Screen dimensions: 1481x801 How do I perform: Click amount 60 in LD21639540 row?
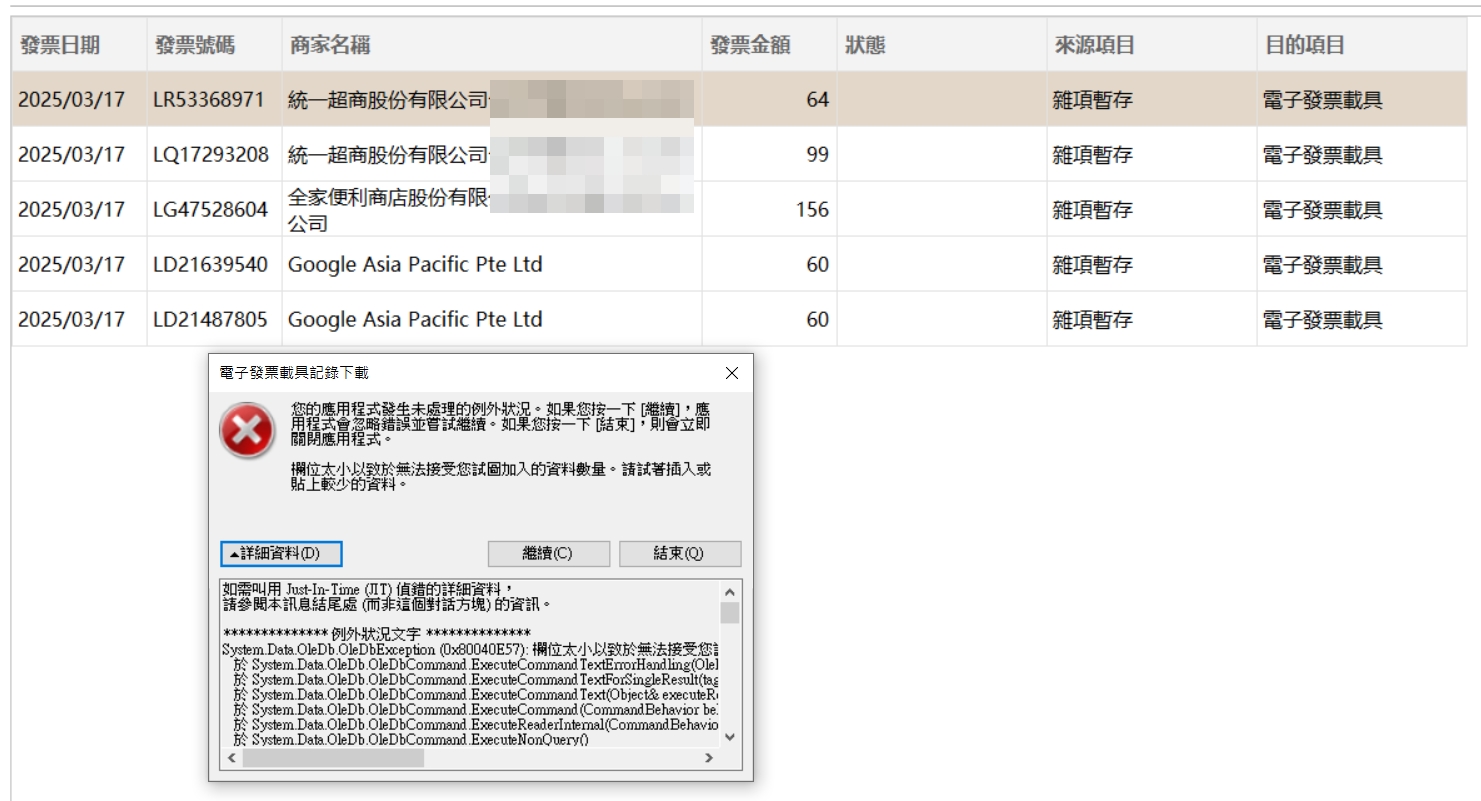[x=769, y=265]
